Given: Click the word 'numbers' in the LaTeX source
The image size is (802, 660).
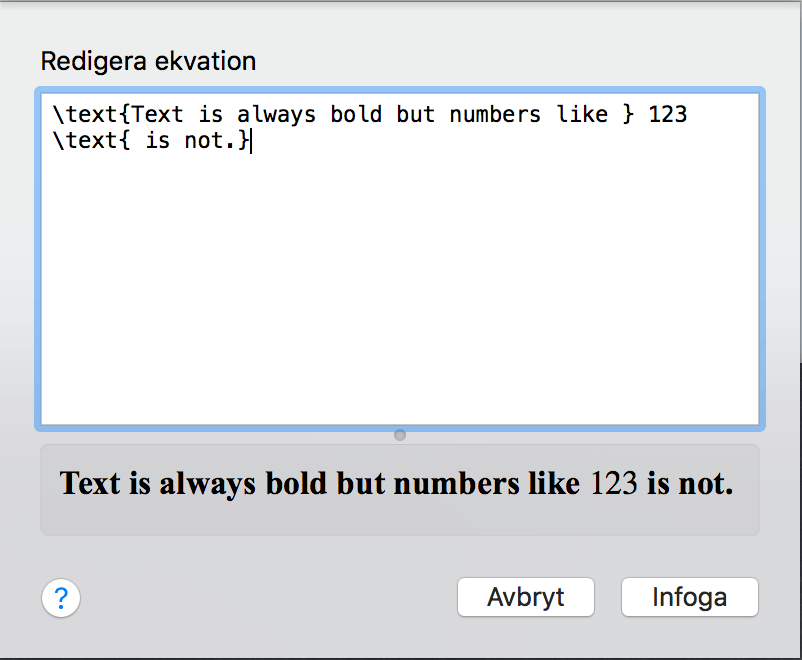Looking at the screenshot, I should tap(495, 115).
